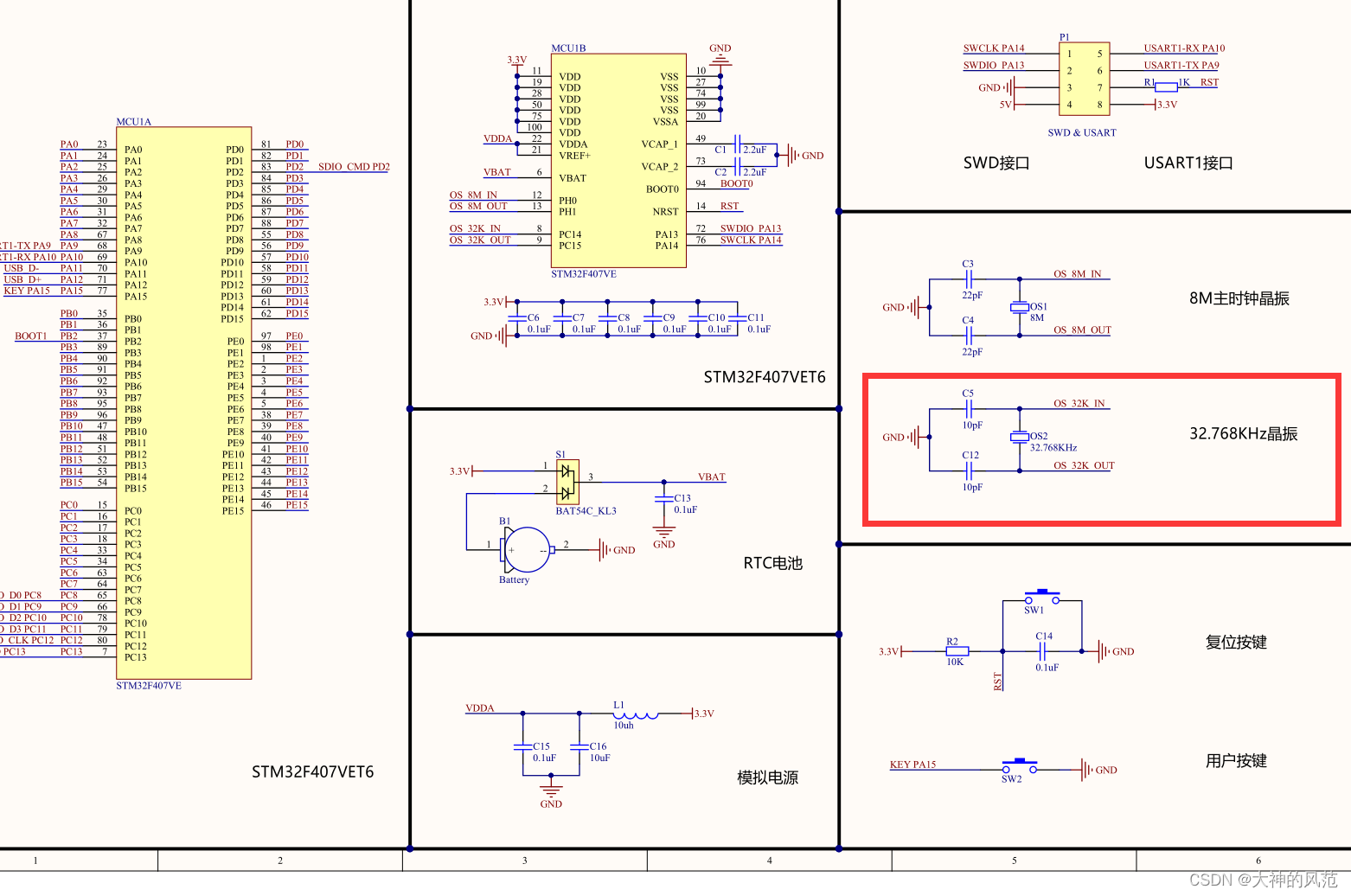Viewport: 1351px width, 896px height.
Task: Click capacitor C15 0.1uF symbol
Action: click(x=522, y=746)
